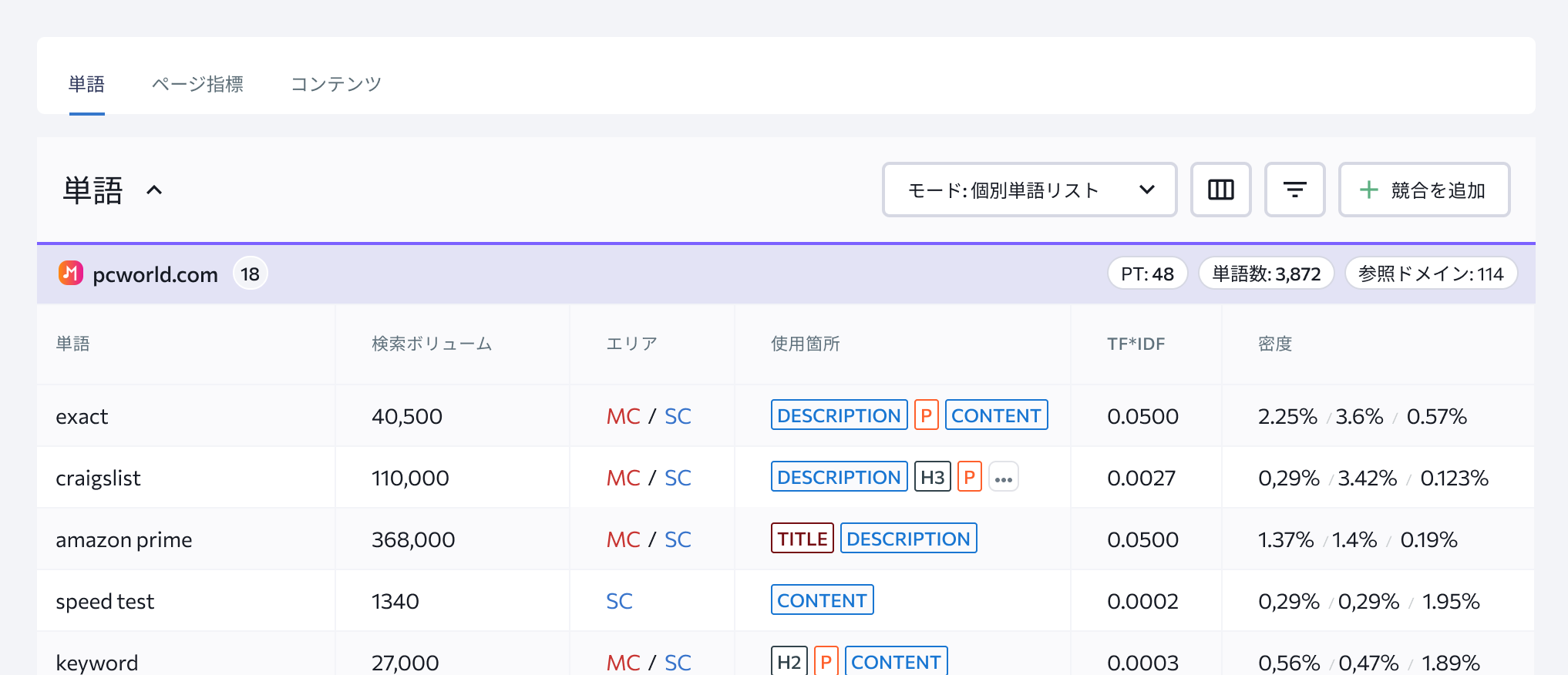Screen dimensions: 1568x675
Task: Click the PT: 48 badge
Action: point(1147,274)
